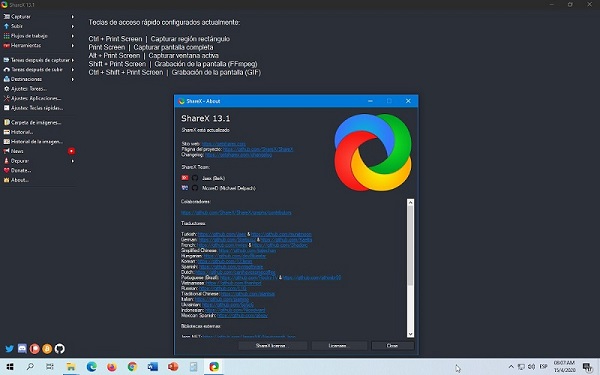Click the ShareX license button
This screenshot has width=600, height=375.
272,346
